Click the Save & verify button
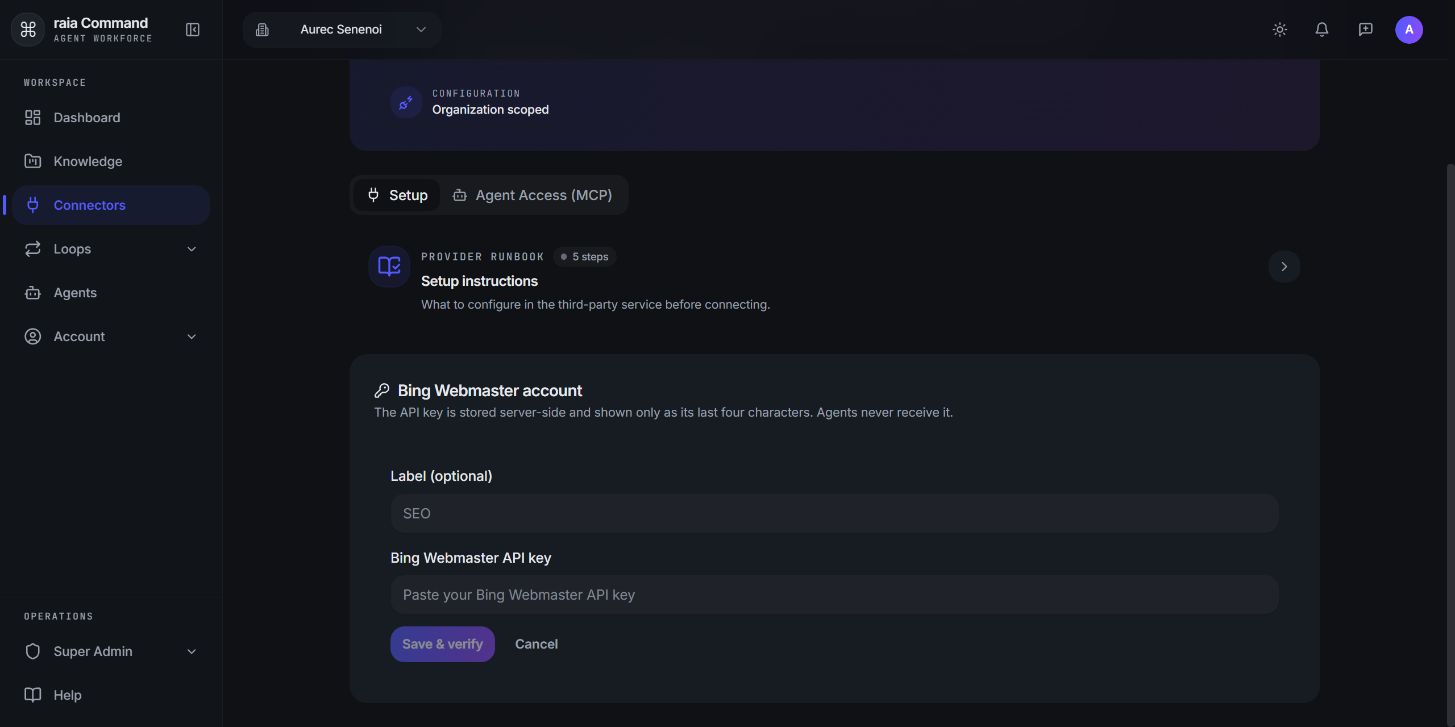 (442, 644)
